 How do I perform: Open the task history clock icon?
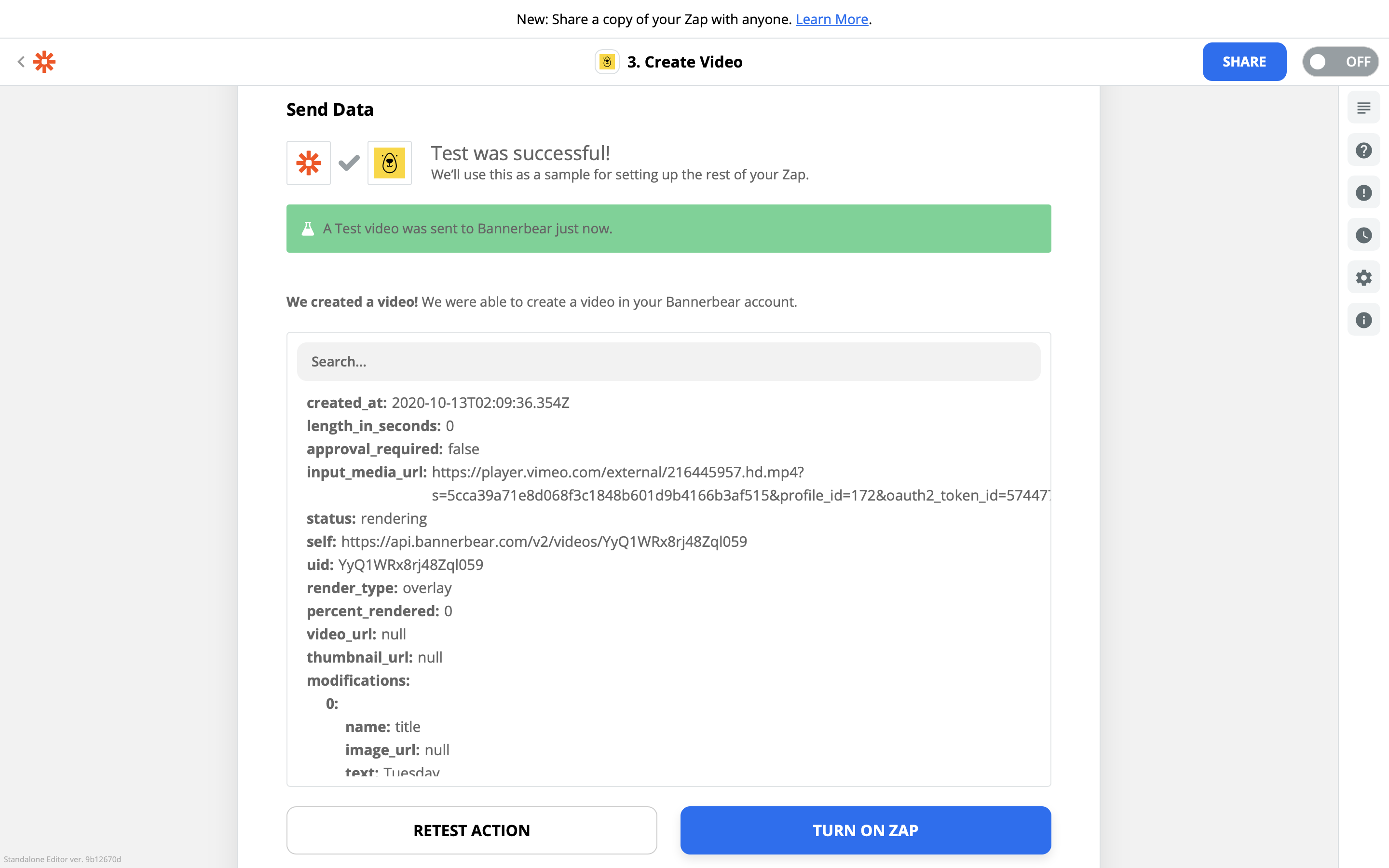[x=1363, y=235]
